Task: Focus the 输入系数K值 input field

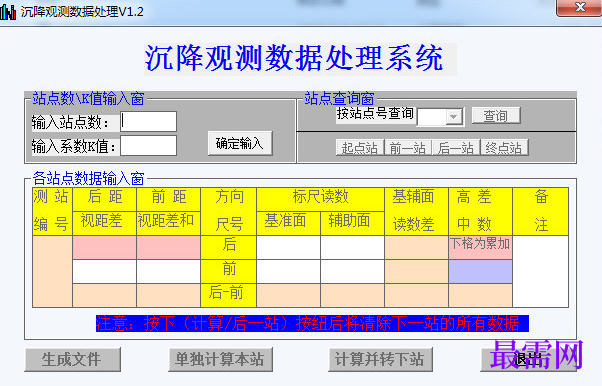Action: (149, 146)
